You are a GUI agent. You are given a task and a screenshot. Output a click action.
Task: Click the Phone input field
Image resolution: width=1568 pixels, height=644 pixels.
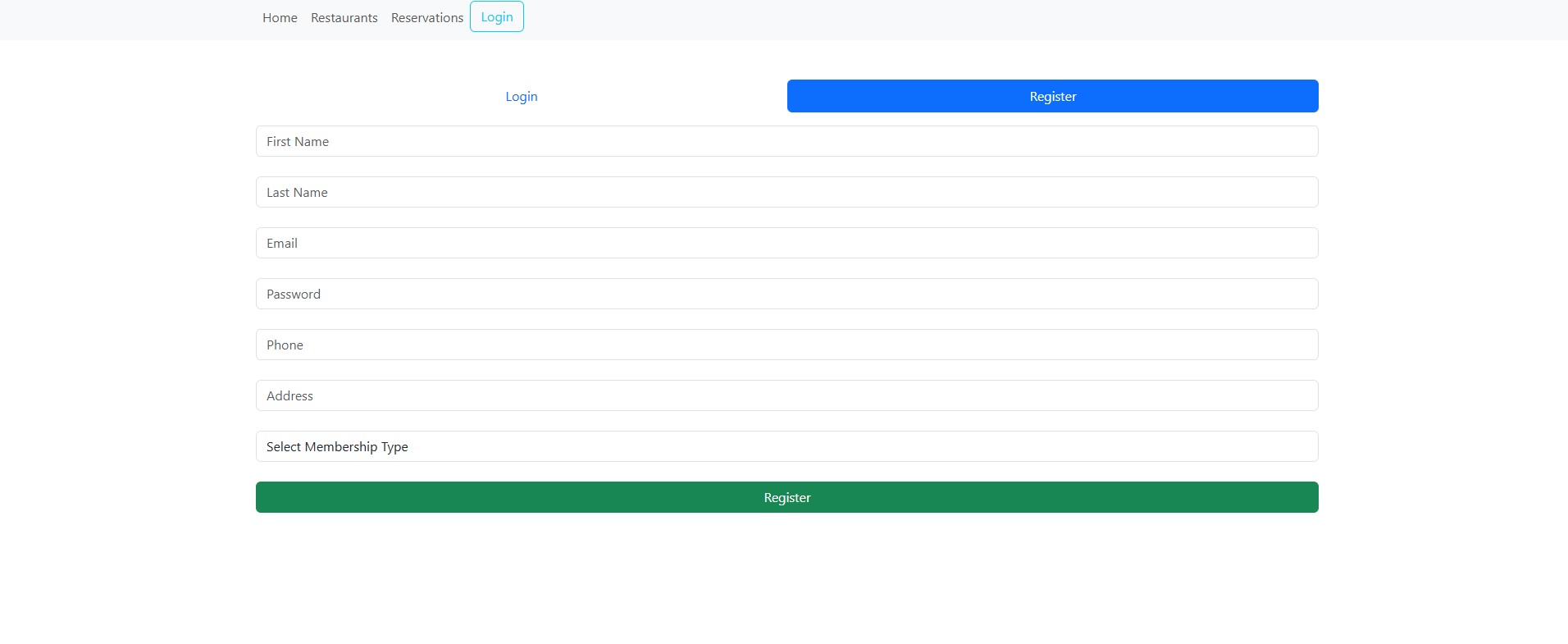click(786, 345)
